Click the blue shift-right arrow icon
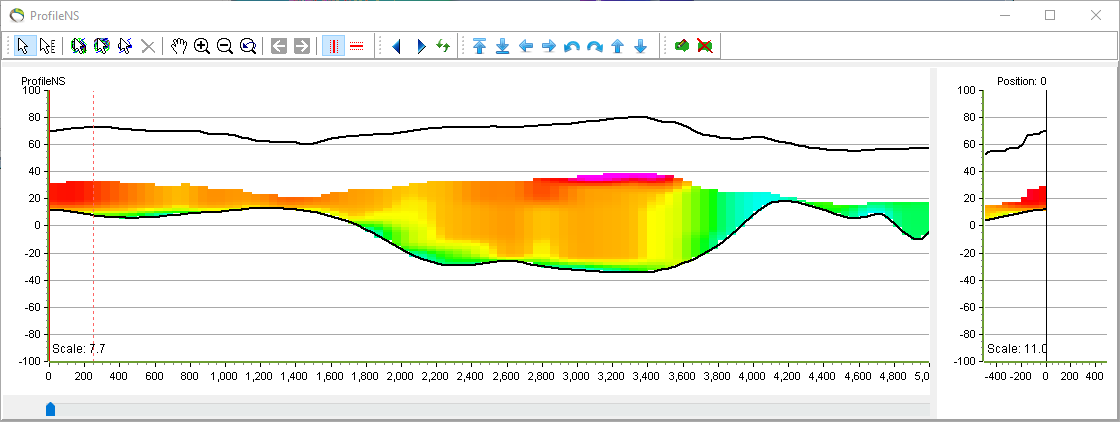This screenshot has width=1120, height=422. 549,46
